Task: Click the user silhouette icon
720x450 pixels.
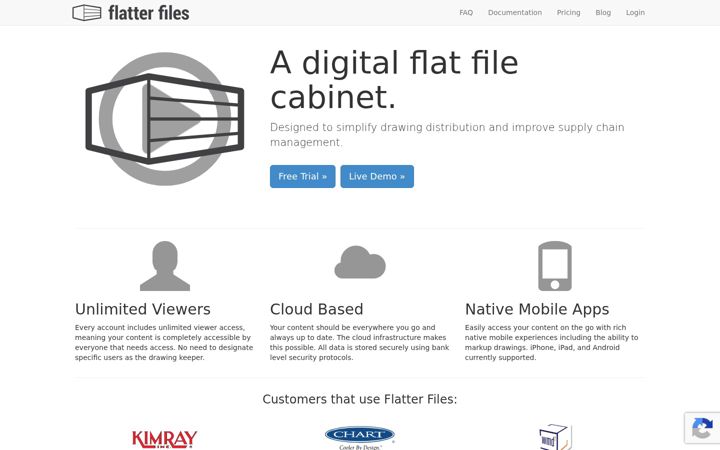Action: coord(165,266)
